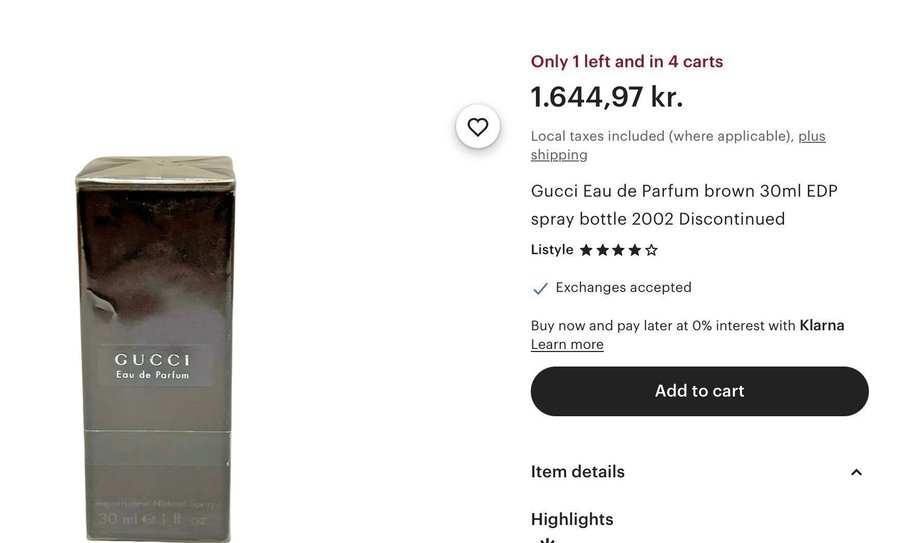Click the bold Klarna brand name
Image resolution: width=900 pixels, height=543 pixels.
click(822, 325)
